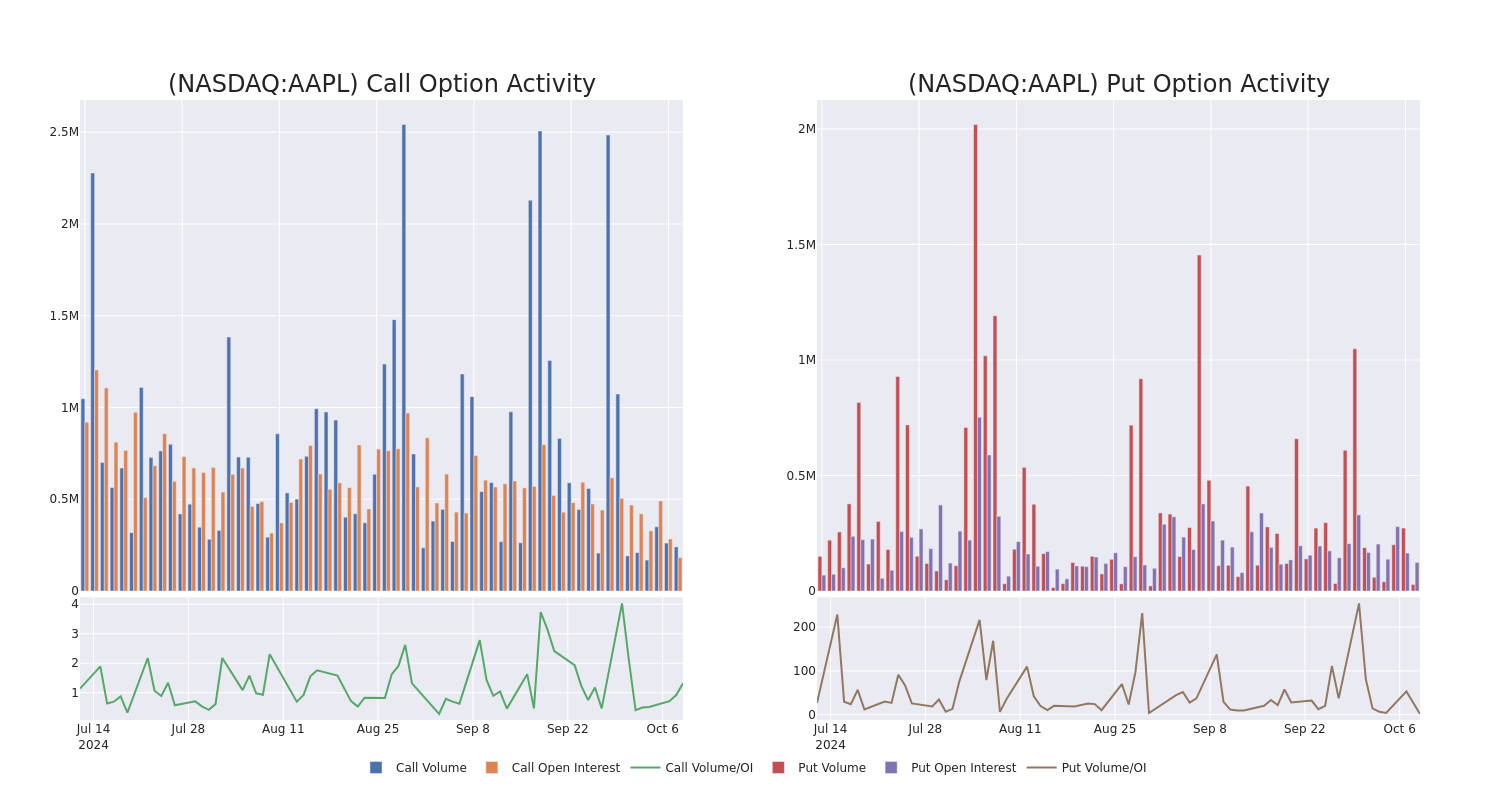Click the 2M label on put chart axis
Viewport: 1500px width, 800px height.
806,129
